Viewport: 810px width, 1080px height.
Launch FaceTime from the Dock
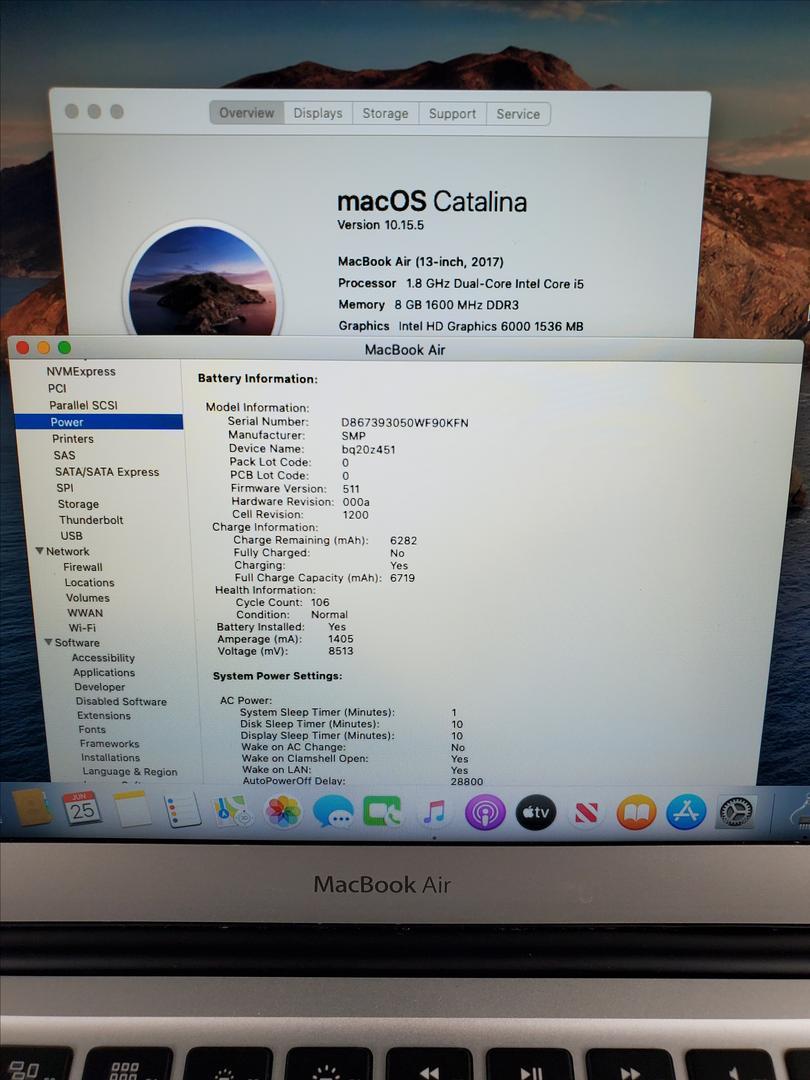pos(383,813)
